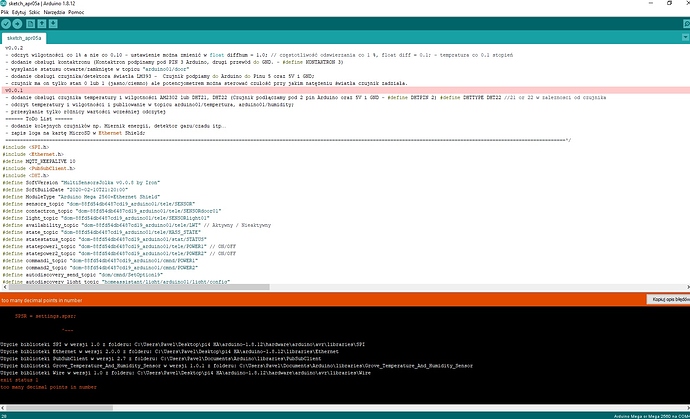
Task: Click the '#define contactron_topic' line
Action: pyautogui.click(x=112, y=211)
